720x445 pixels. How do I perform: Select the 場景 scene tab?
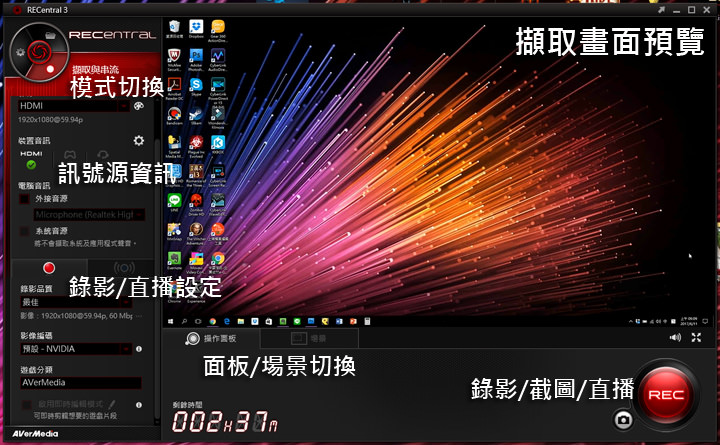pos(309,338)
